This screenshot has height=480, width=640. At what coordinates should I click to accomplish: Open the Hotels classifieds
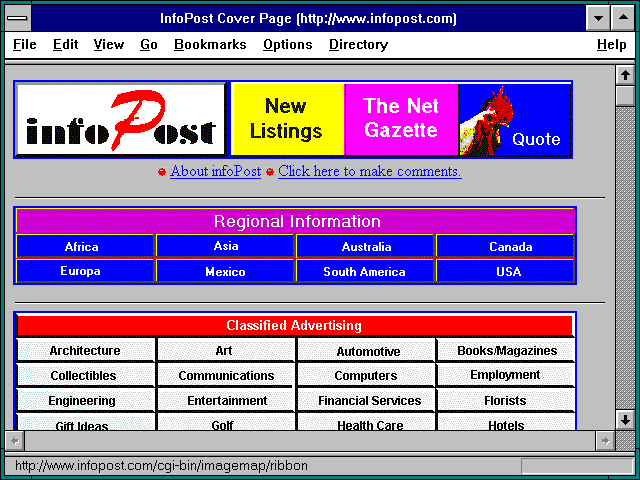[x=506, y=423]
